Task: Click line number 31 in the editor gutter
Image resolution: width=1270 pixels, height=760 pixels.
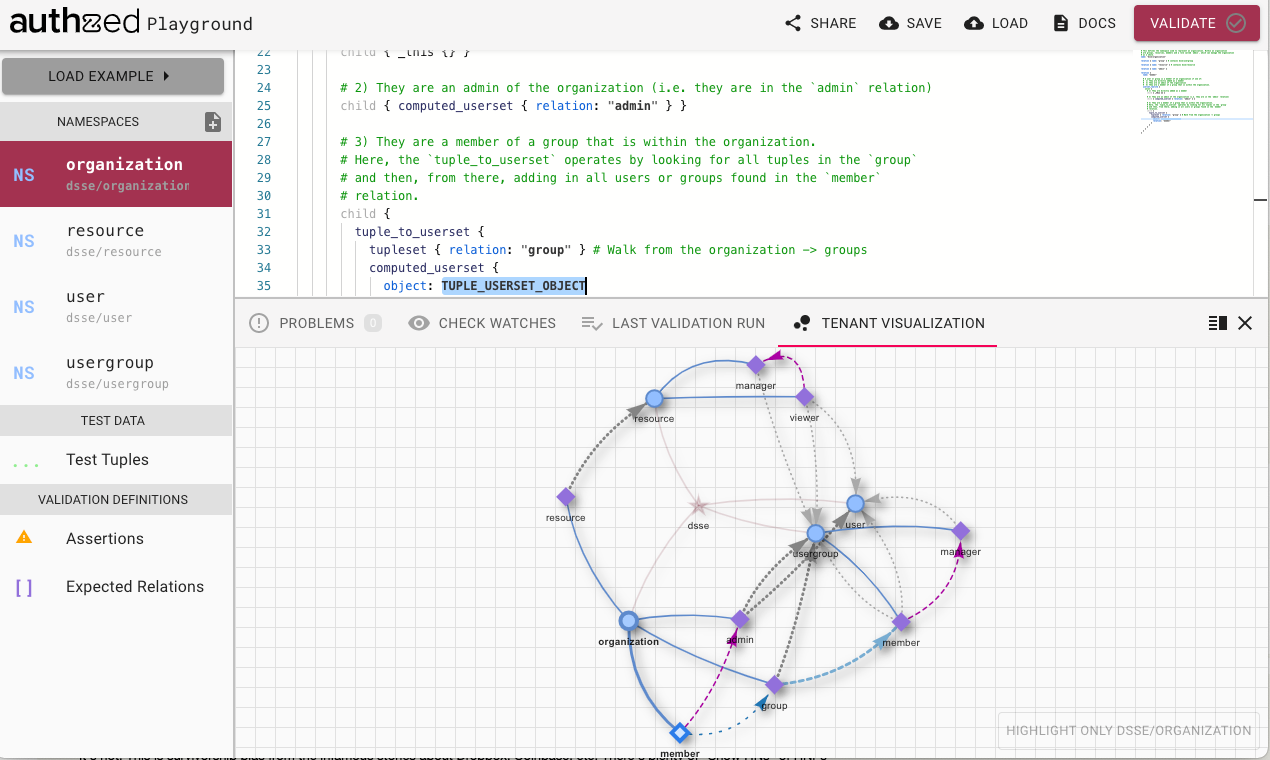Action: point(264,214)
